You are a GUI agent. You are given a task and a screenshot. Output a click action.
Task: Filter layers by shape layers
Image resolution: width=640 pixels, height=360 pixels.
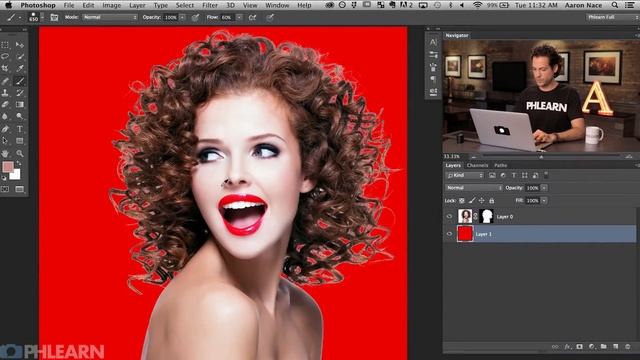(x=524, y=176)
